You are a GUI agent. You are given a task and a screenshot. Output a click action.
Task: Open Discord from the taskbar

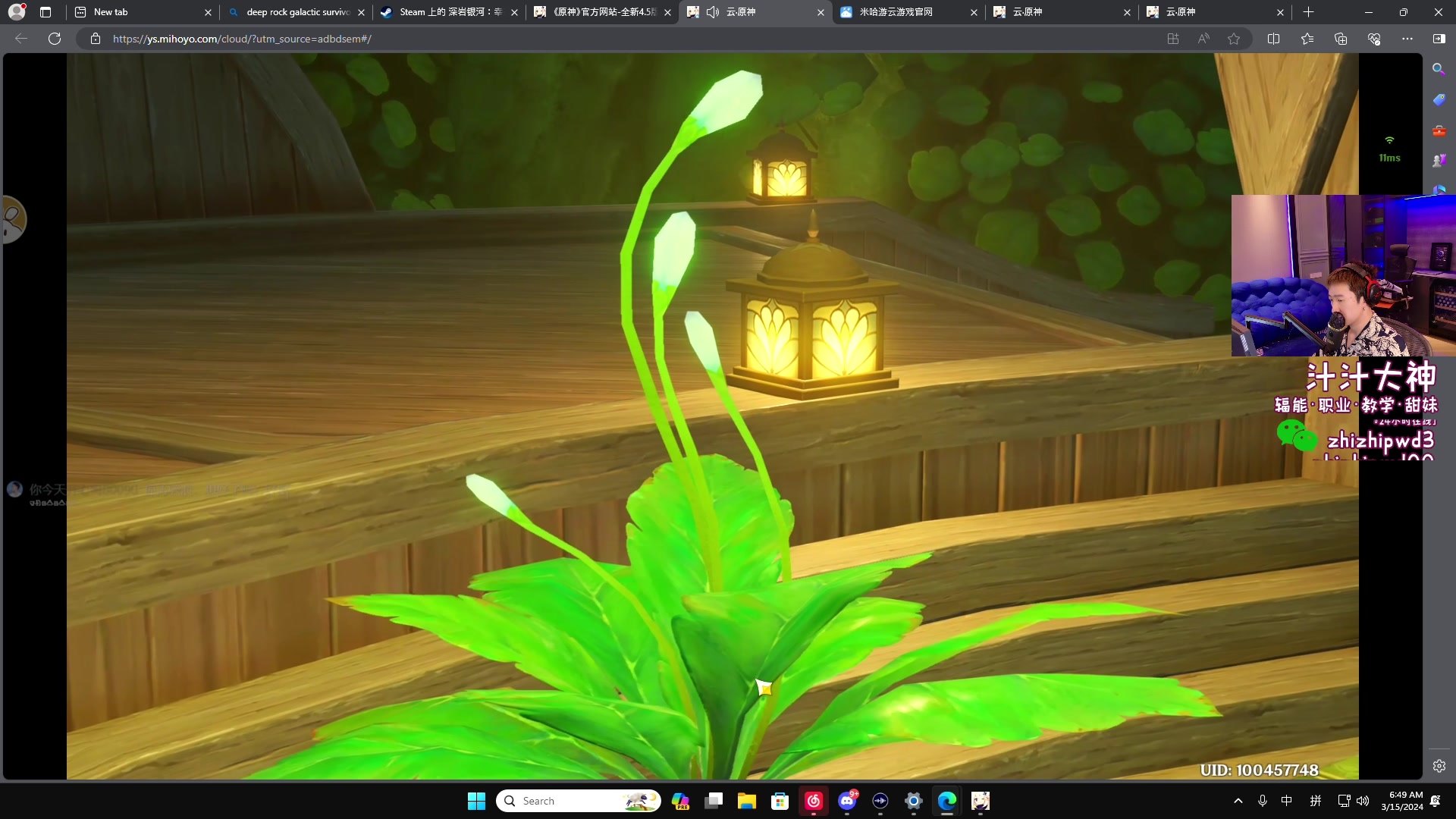[x=847, y=801]
